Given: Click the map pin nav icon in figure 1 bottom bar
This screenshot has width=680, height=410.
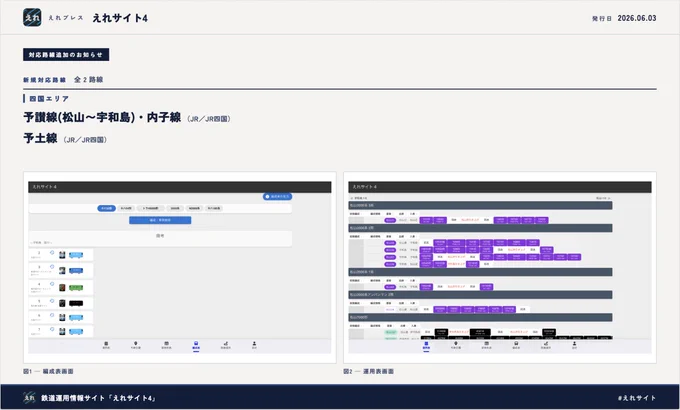Looking at the screenshot, I should tap(136, 345).
